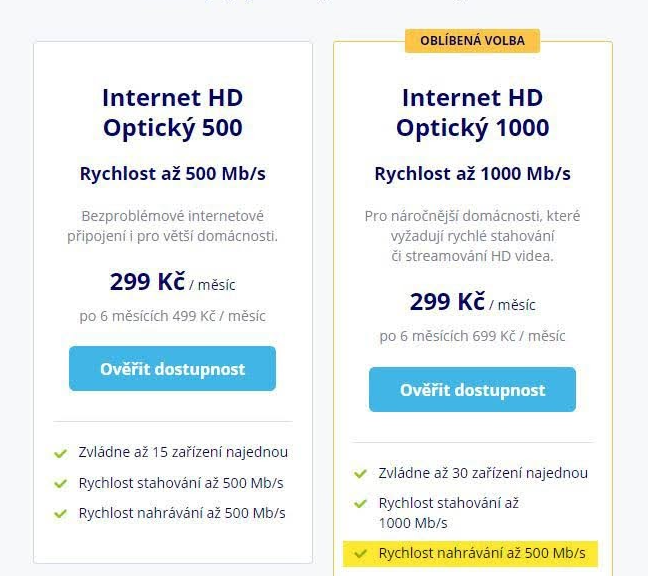Screen dimensions: 648x576
Task: Click checkmark beside nahrávání 500 Mb/s in left card
Action: click(60, 514)
